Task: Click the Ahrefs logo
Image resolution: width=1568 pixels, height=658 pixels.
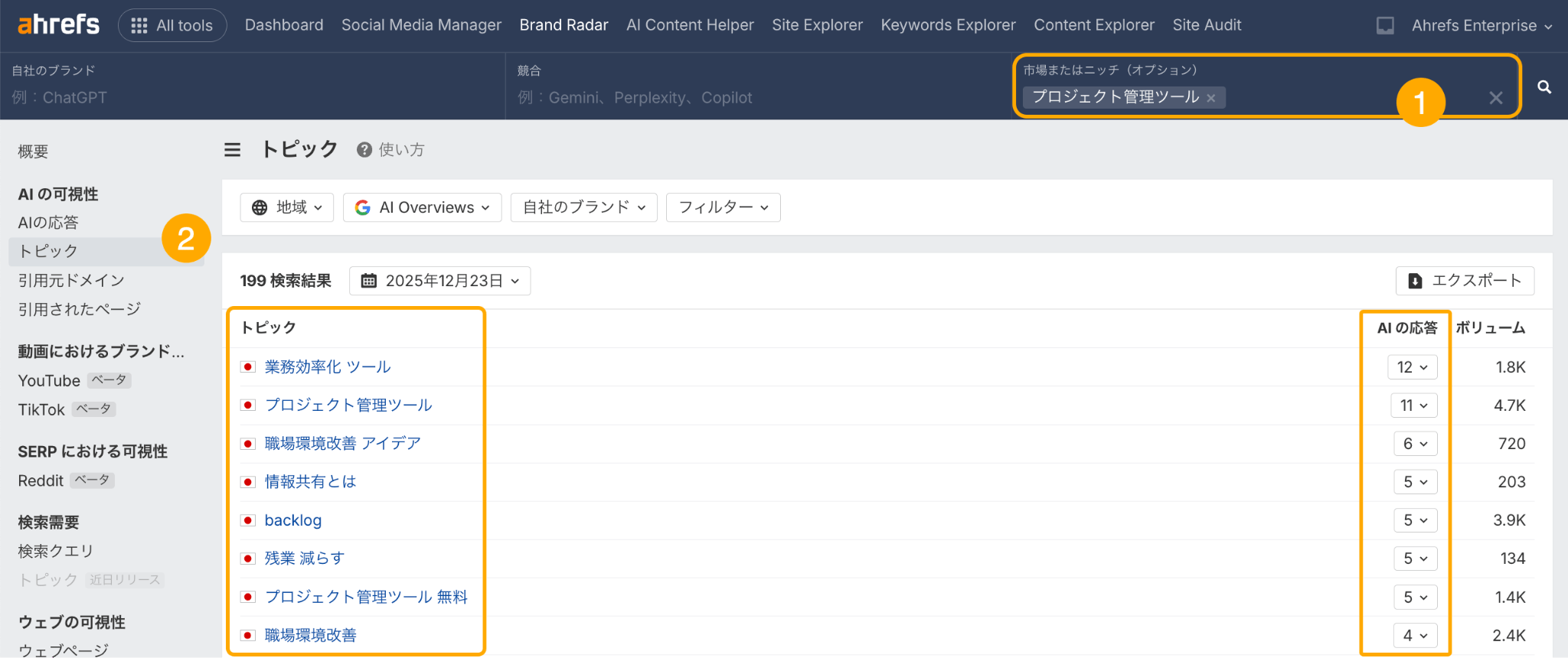Action: [58, 24]
